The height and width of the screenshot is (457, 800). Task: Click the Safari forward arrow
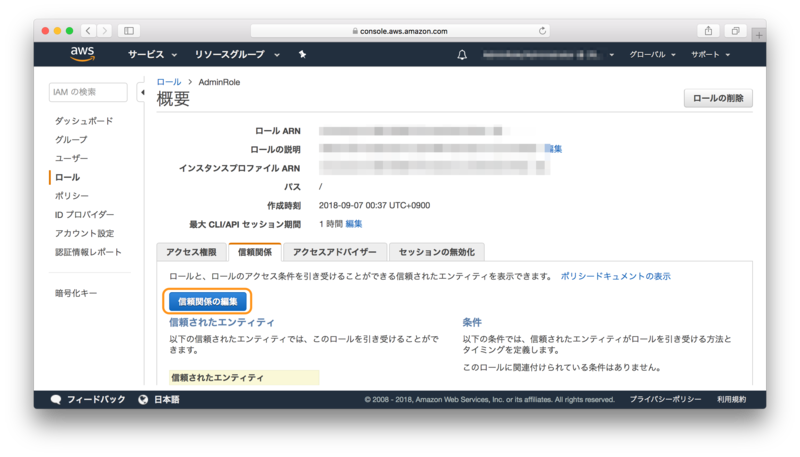(105, 31)
